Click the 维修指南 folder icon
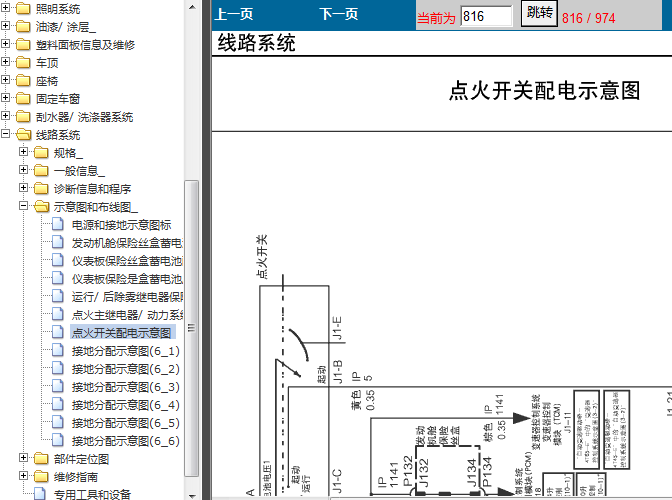Image resolution: width=672 pixels, height=500 pixels. (41, 476)
